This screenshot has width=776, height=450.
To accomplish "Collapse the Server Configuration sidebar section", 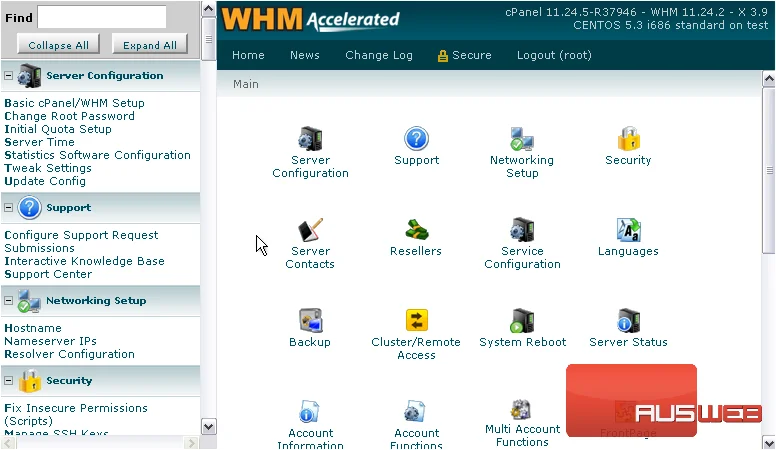I will point(8,76).
